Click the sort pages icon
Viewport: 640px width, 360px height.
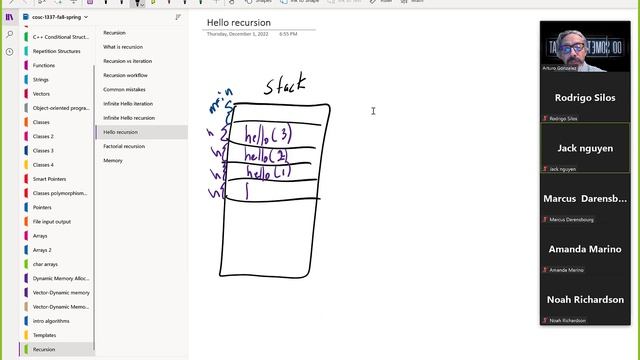click(178, 17)
